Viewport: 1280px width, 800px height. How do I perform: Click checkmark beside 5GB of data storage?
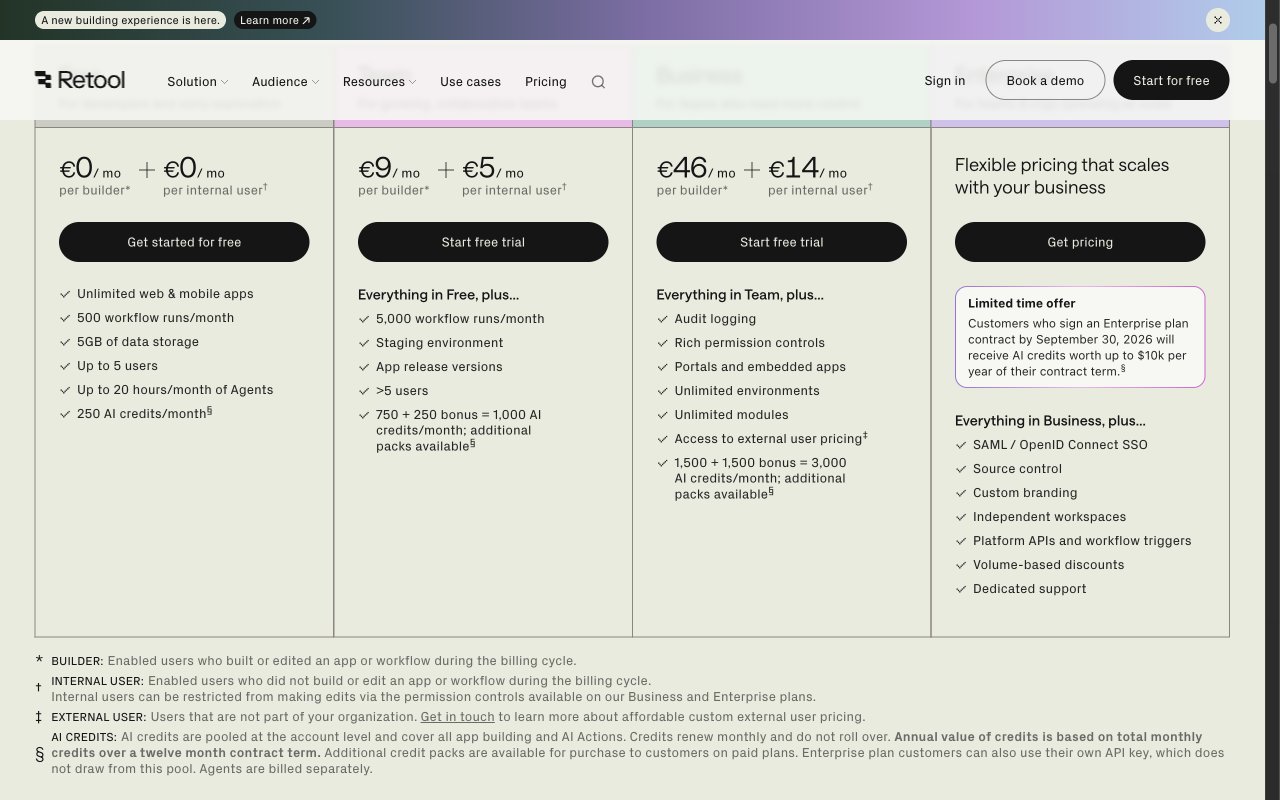click(65, 342)
